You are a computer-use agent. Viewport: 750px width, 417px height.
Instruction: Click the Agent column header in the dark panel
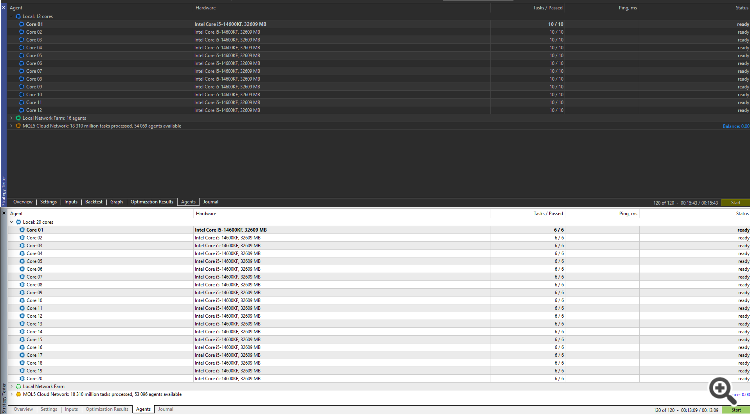[x=16, y=8]
